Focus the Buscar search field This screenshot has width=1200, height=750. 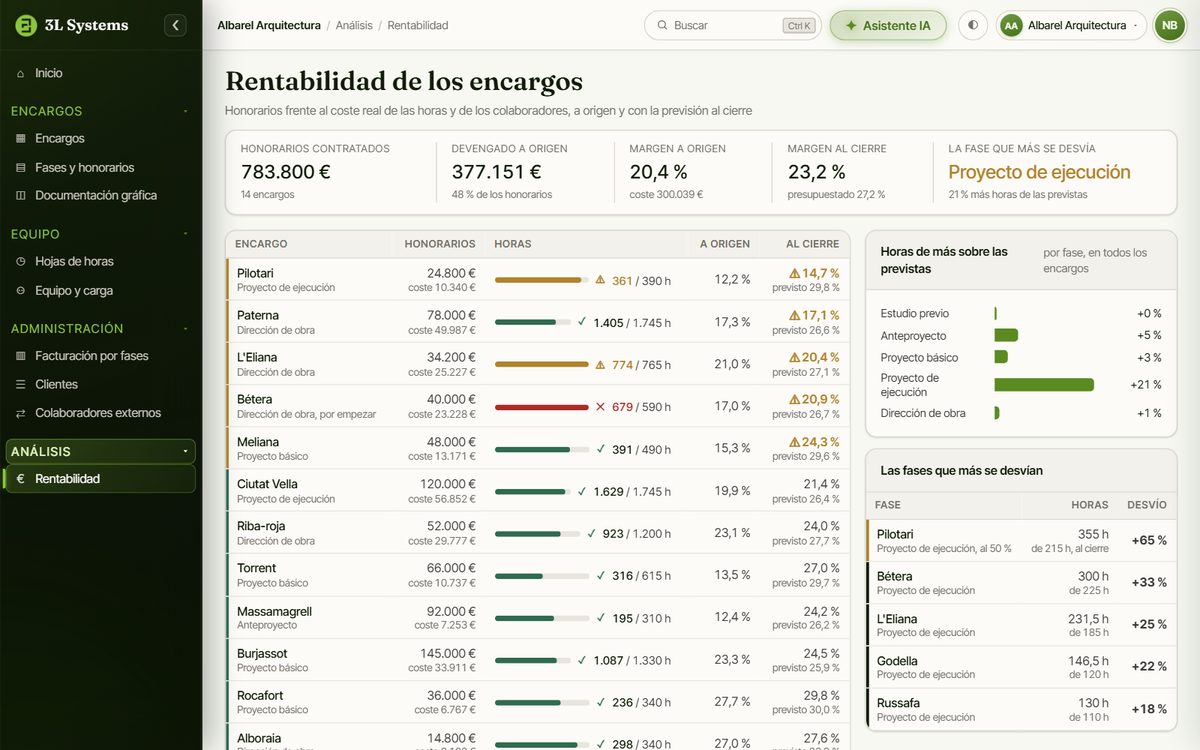(x=731, y=26)
